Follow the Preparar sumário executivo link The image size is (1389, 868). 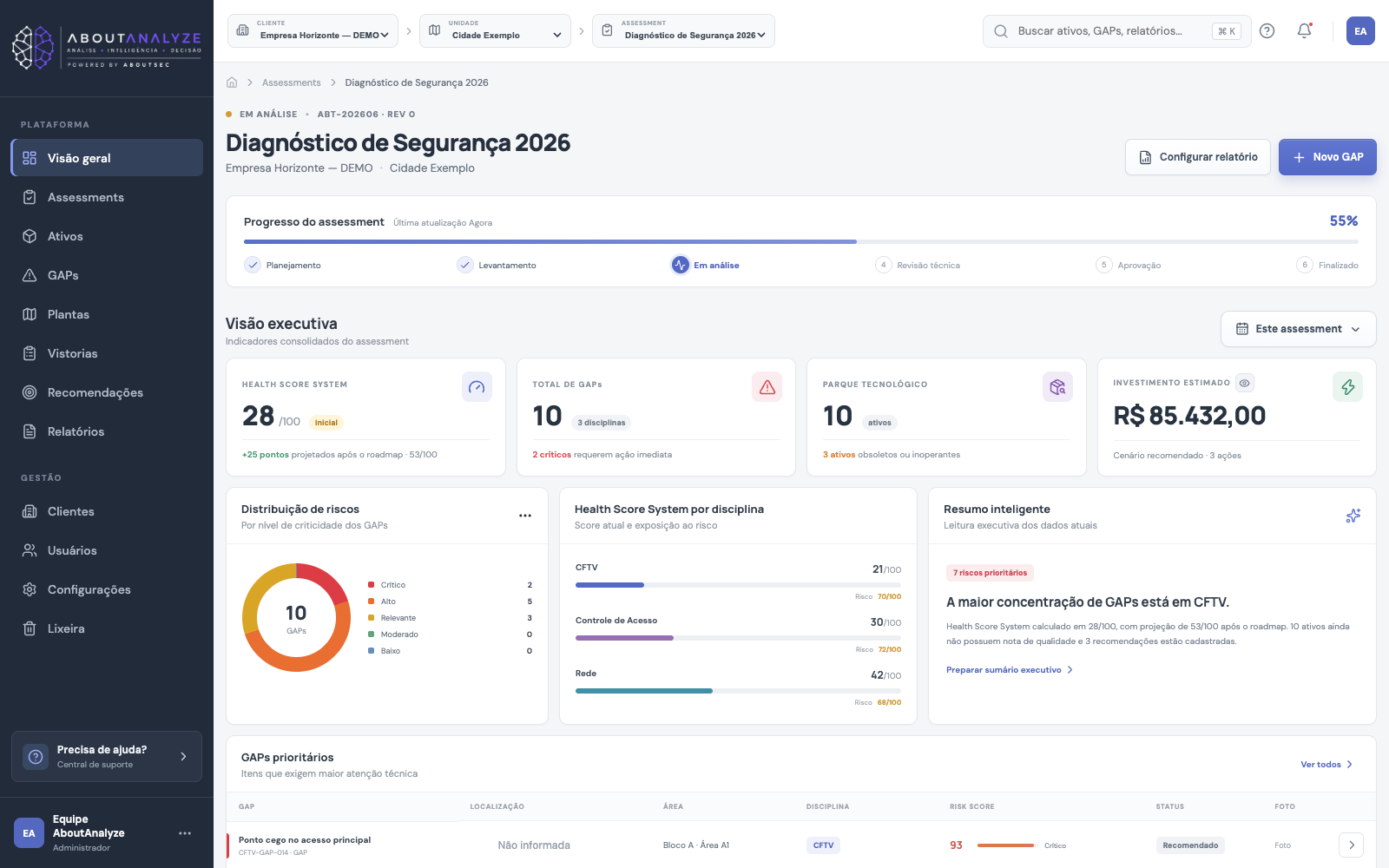(1010, 670)
